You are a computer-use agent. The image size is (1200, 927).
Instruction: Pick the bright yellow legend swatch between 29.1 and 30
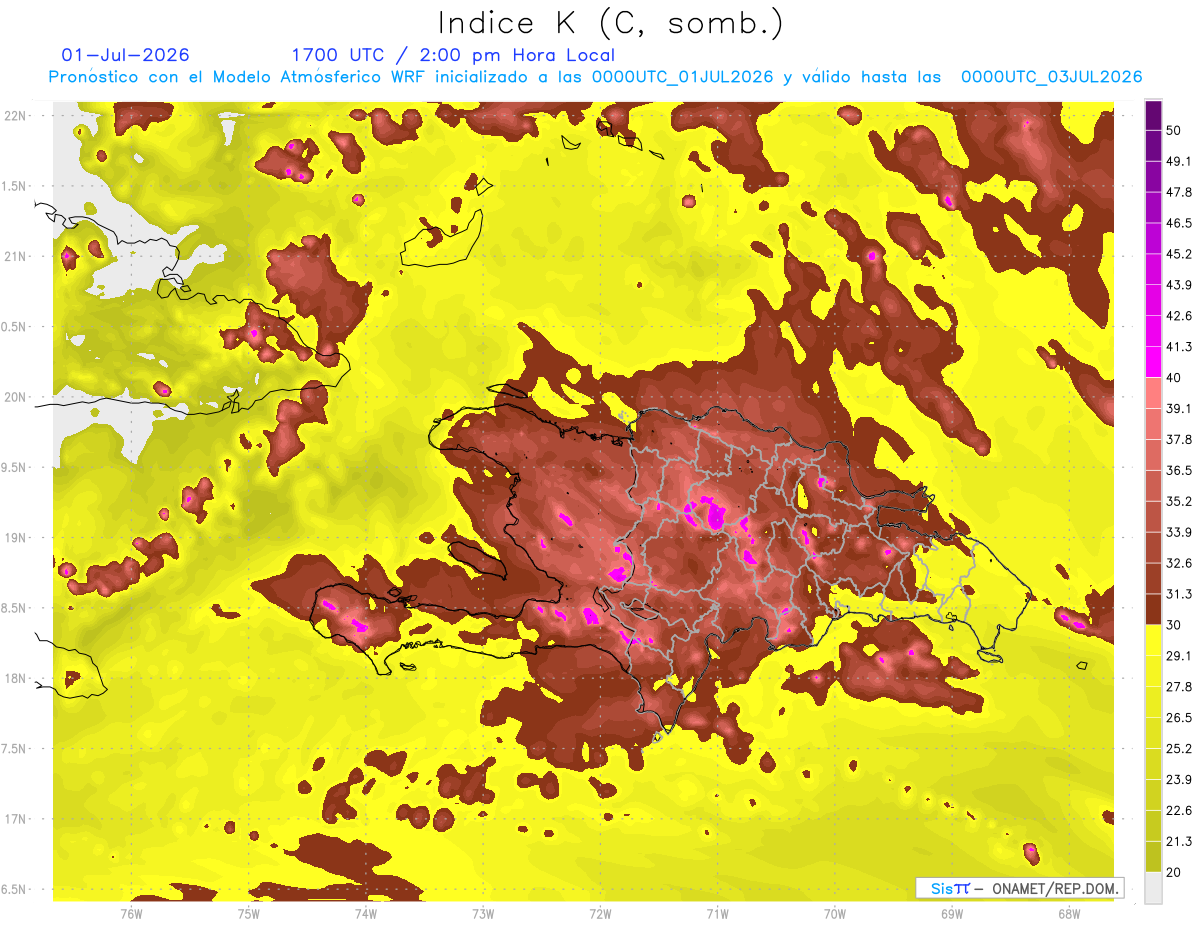tap(1153, 641)
